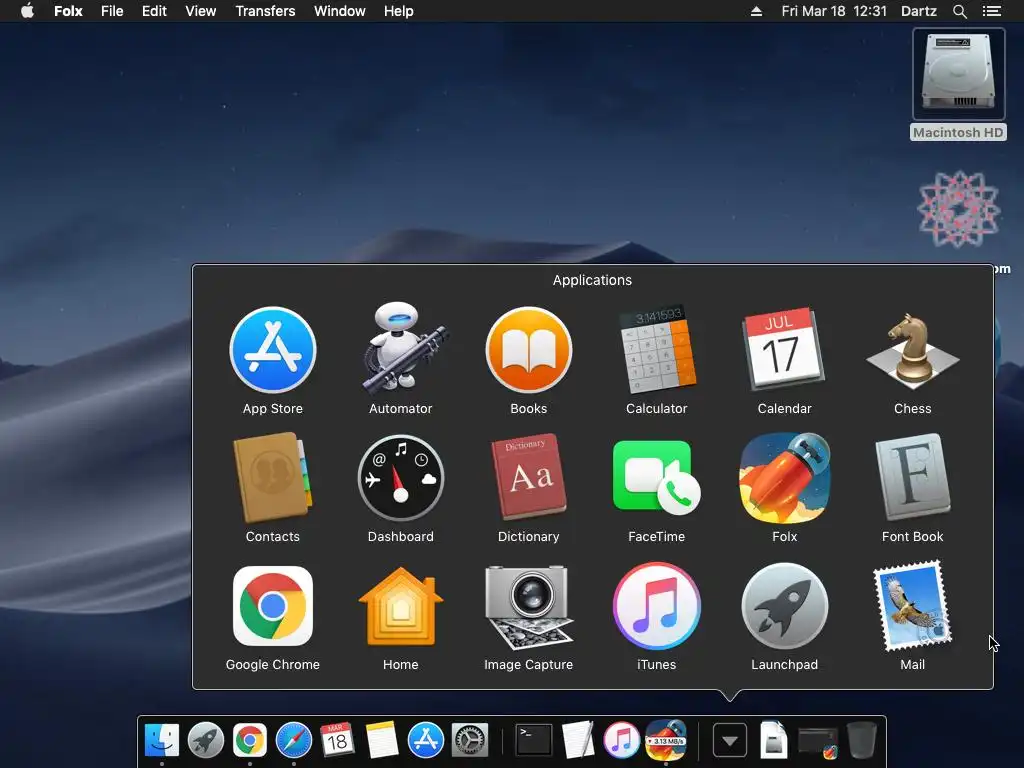Click the date and time in menu bar
The image size is (1024, 768).
point(834,11)
